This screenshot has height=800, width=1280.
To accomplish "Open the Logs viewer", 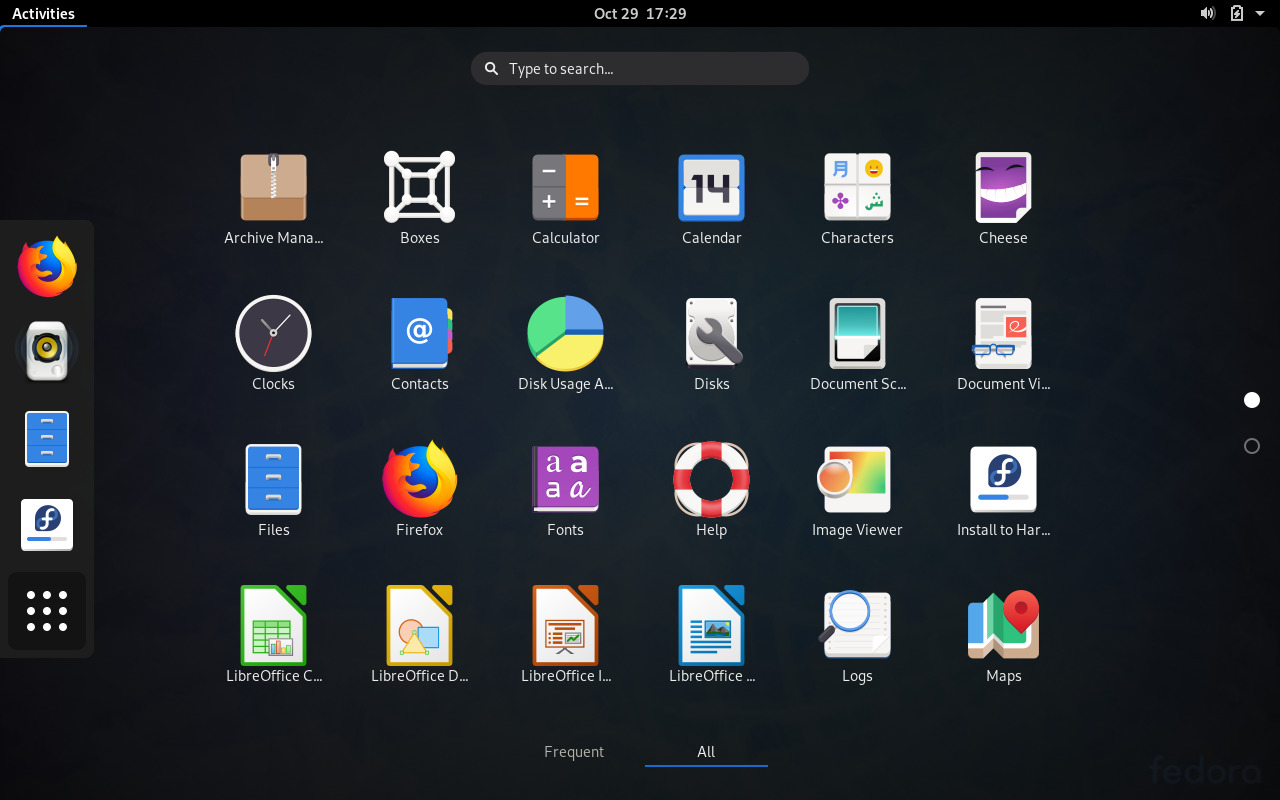I will coord(857,624).
